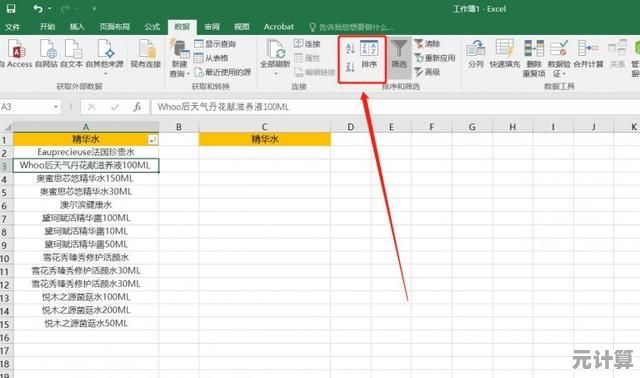This screenshot has height=378, width=640.
Task: Open 数据验证 (Data Validation) dropdown
Action: pos(559,58)
